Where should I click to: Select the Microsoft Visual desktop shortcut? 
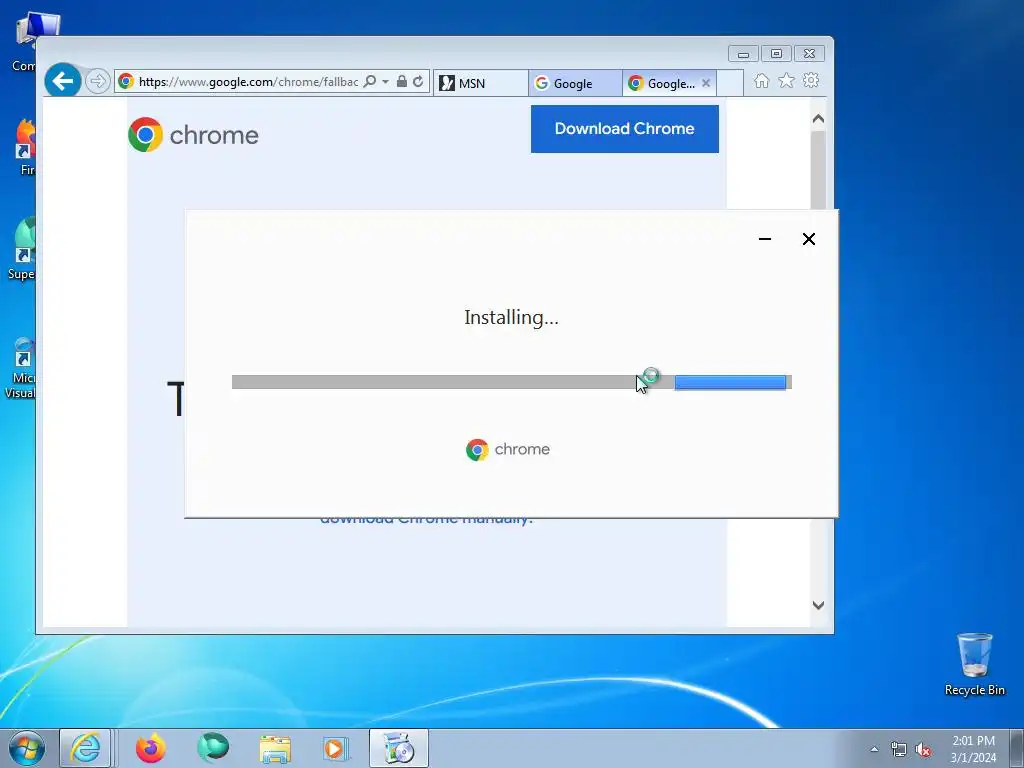click(22, 368)
